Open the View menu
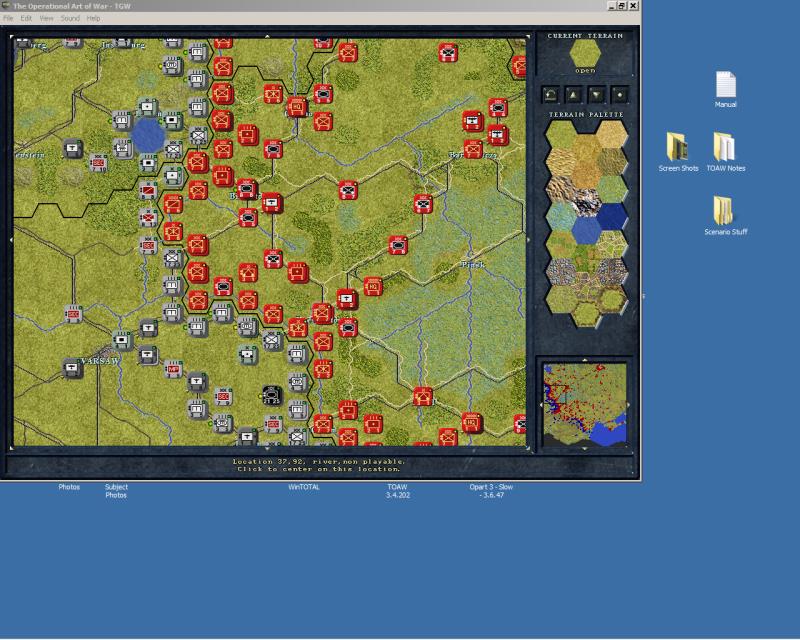Image resolution: width=800 pixels, height=640 pixels. pos(46,18)
